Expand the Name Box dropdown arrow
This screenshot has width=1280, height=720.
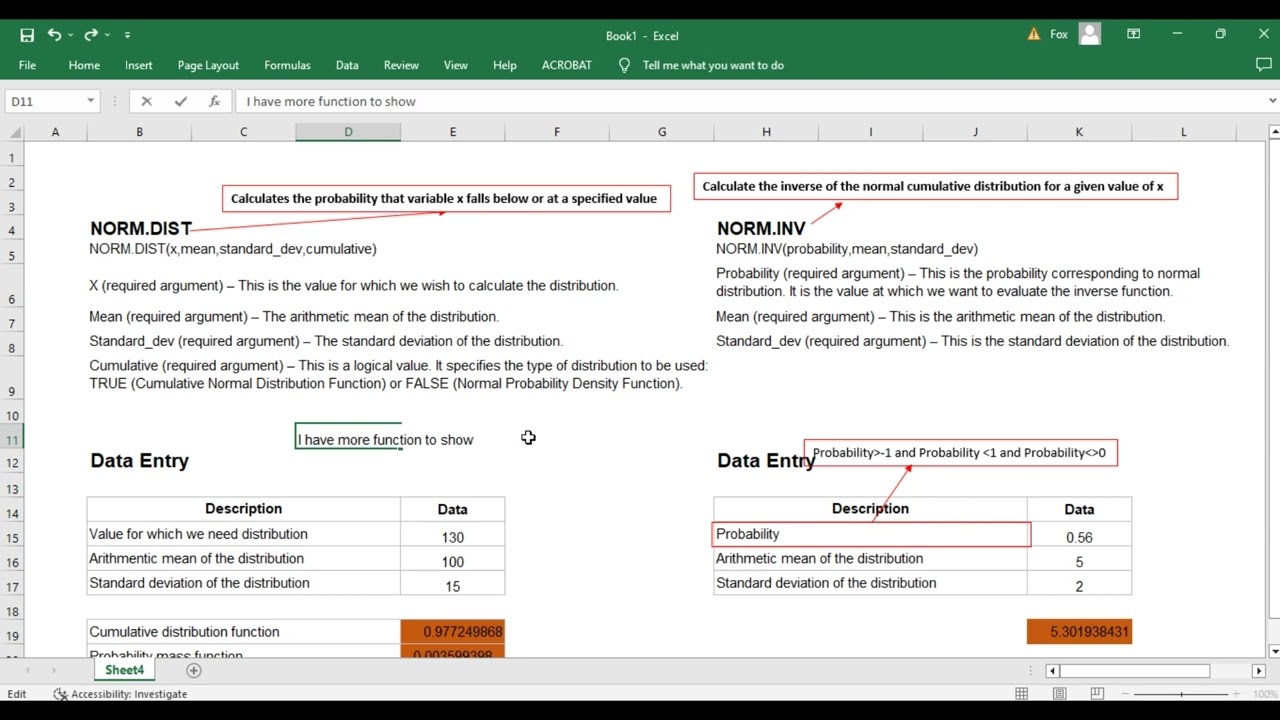[90, 101]
